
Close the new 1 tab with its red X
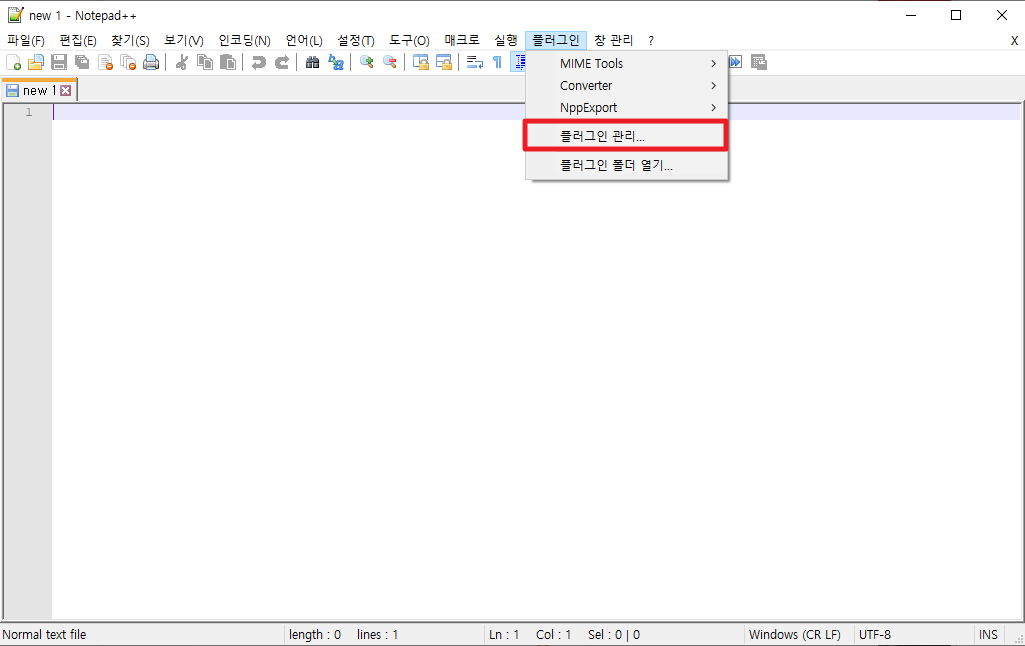(65, 90)
